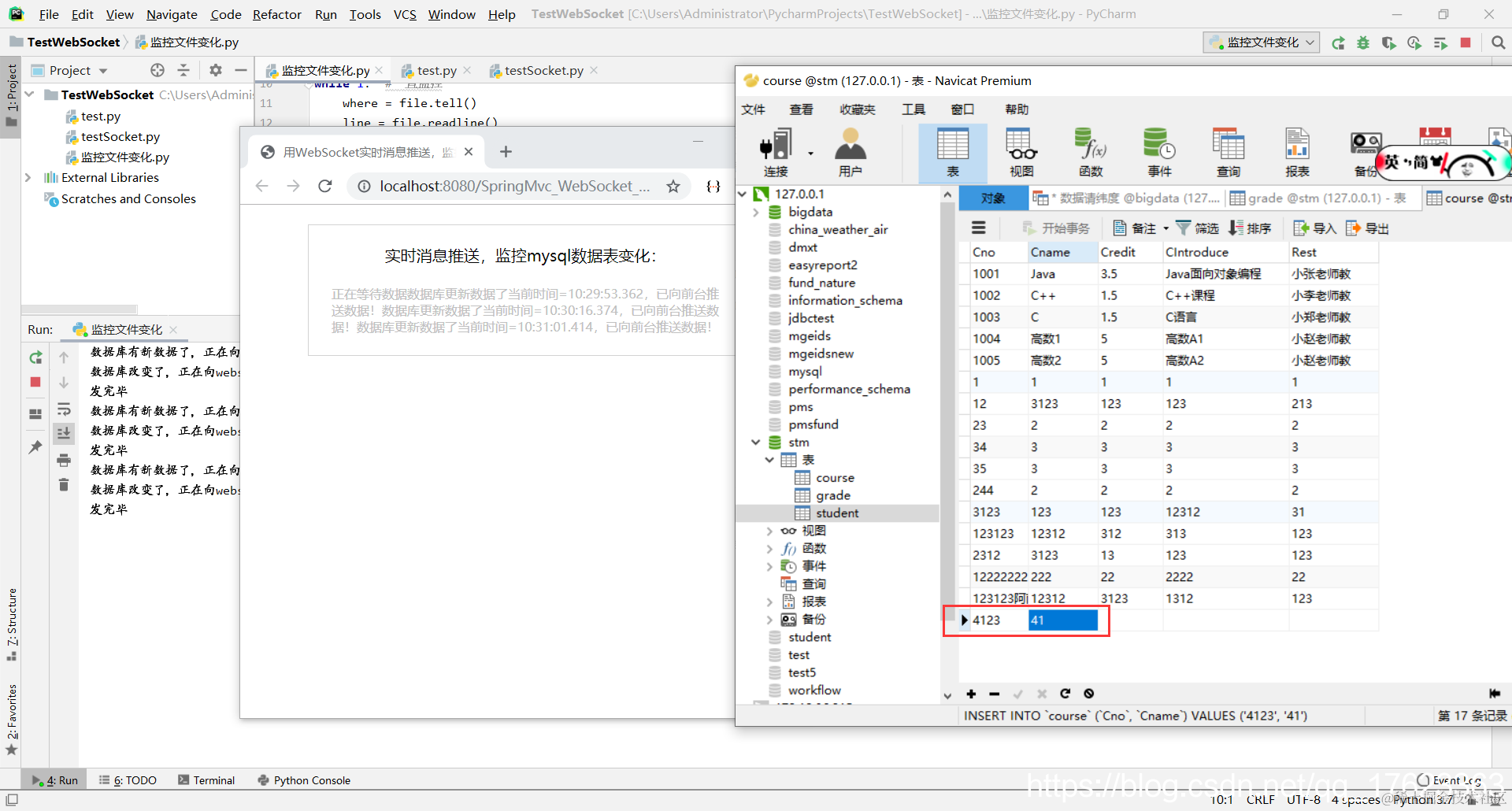Delete record with minus in Navicat footer
The width and height of the screenshot is (1512, 811).
click(x=995, y=694)
